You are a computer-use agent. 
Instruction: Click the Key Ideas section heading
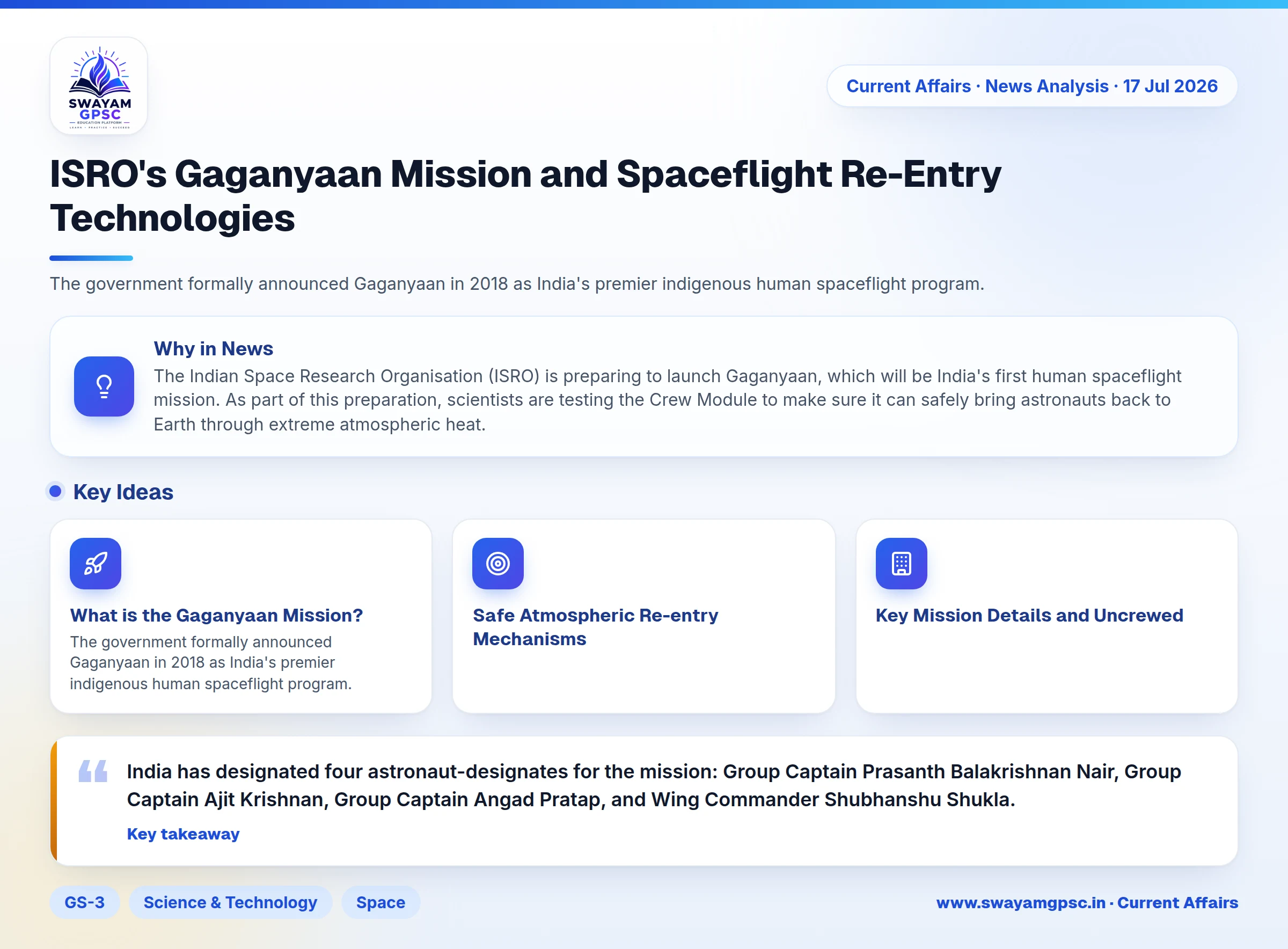click(x=123, y=492)
